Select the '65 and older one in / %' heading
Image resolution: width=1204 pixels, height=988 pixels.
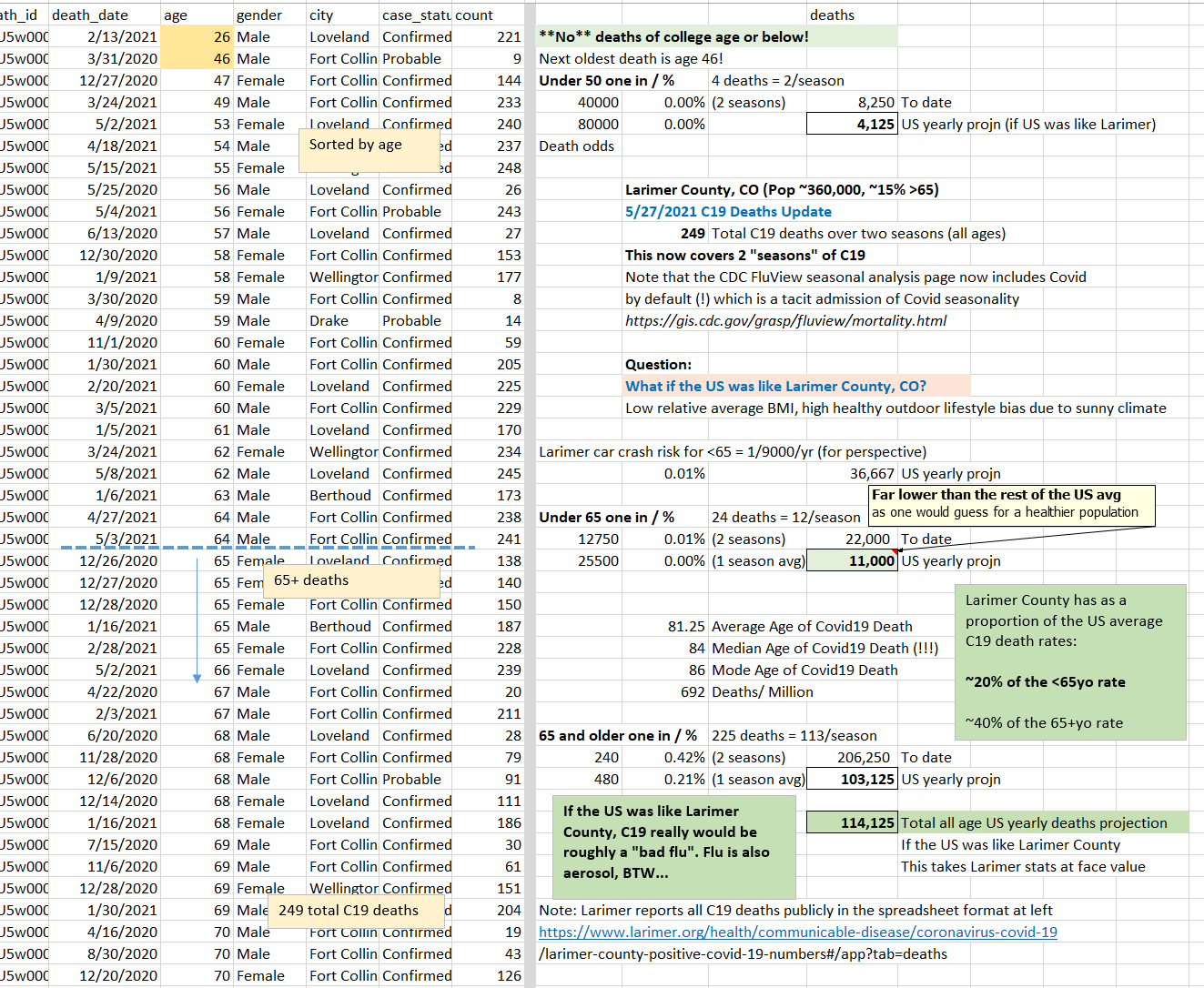618,735
